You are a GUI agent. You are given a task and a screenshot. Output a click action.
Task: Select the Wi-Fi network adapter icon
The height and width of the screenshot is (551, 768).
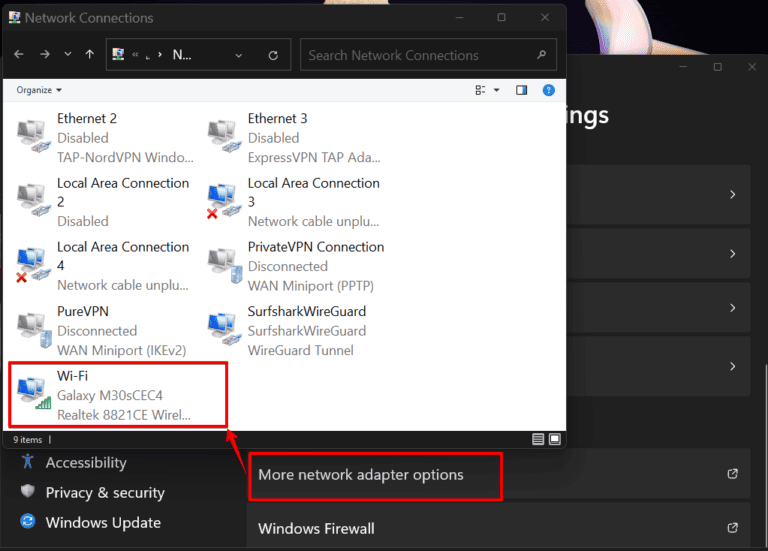pos(33,394)
